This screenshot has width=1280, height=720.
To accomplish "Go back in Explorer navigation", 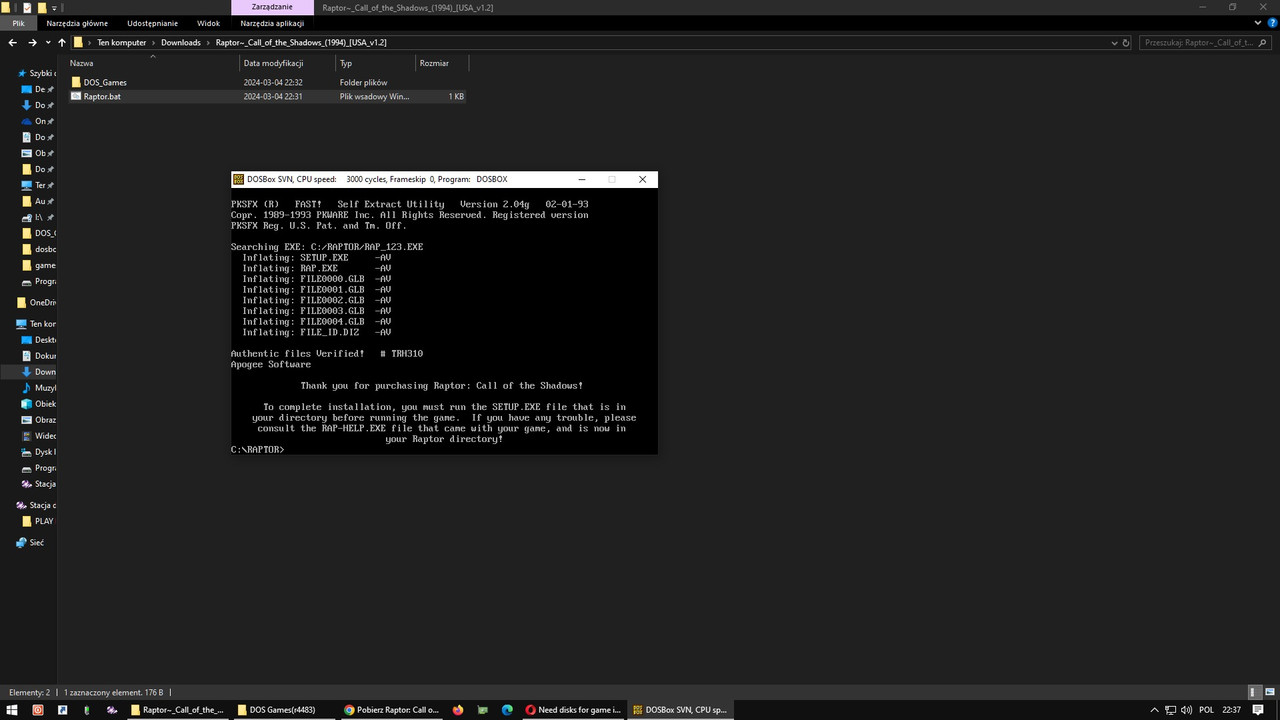I will [12, 43].
